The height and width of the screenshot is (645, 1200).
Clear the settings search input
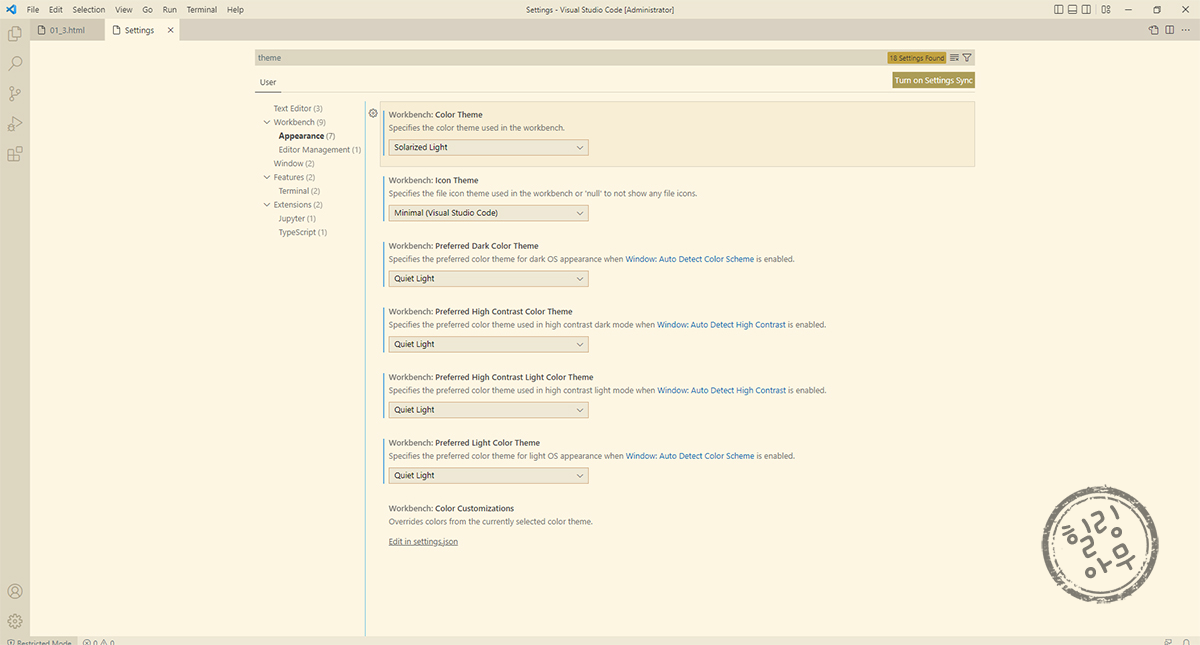click(x=954, y=58)
